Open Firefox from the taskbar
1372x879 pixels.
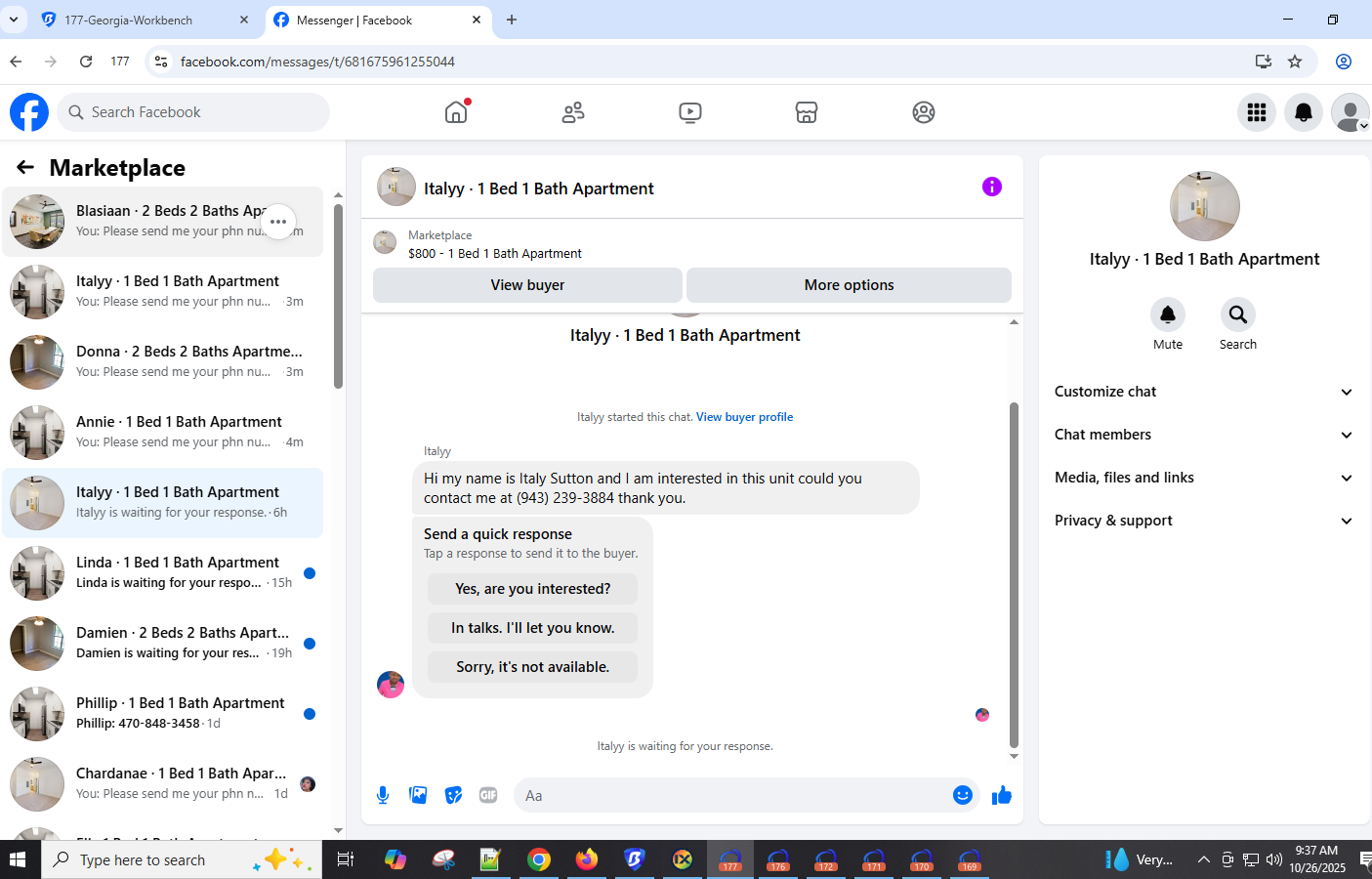[586, 859]
